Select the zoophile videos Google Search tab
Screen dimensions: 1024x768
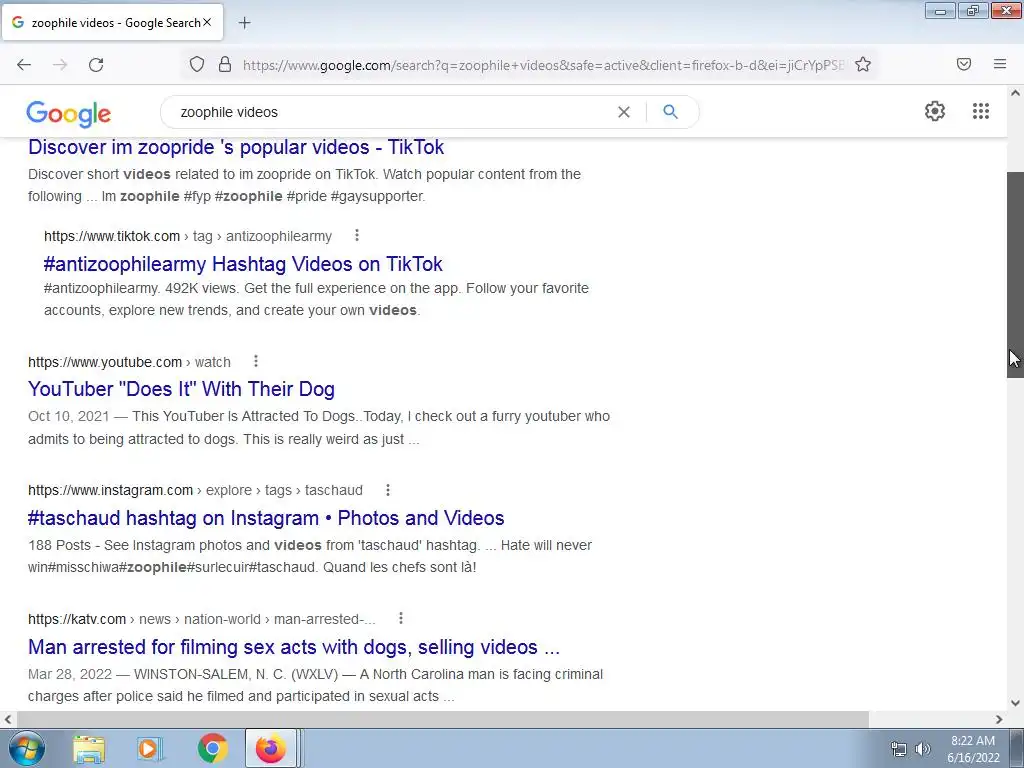point(112,23)
